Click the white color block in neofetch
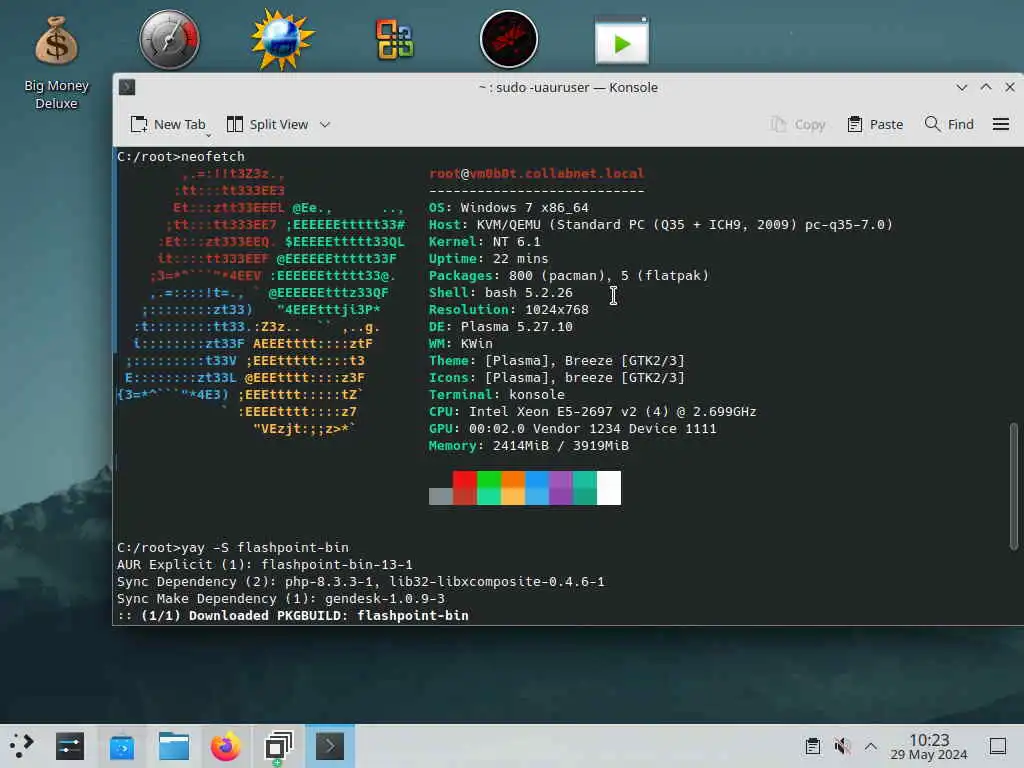Image resolution: width=1024 pixels, height=768 pixels. (x=609, y=488)
